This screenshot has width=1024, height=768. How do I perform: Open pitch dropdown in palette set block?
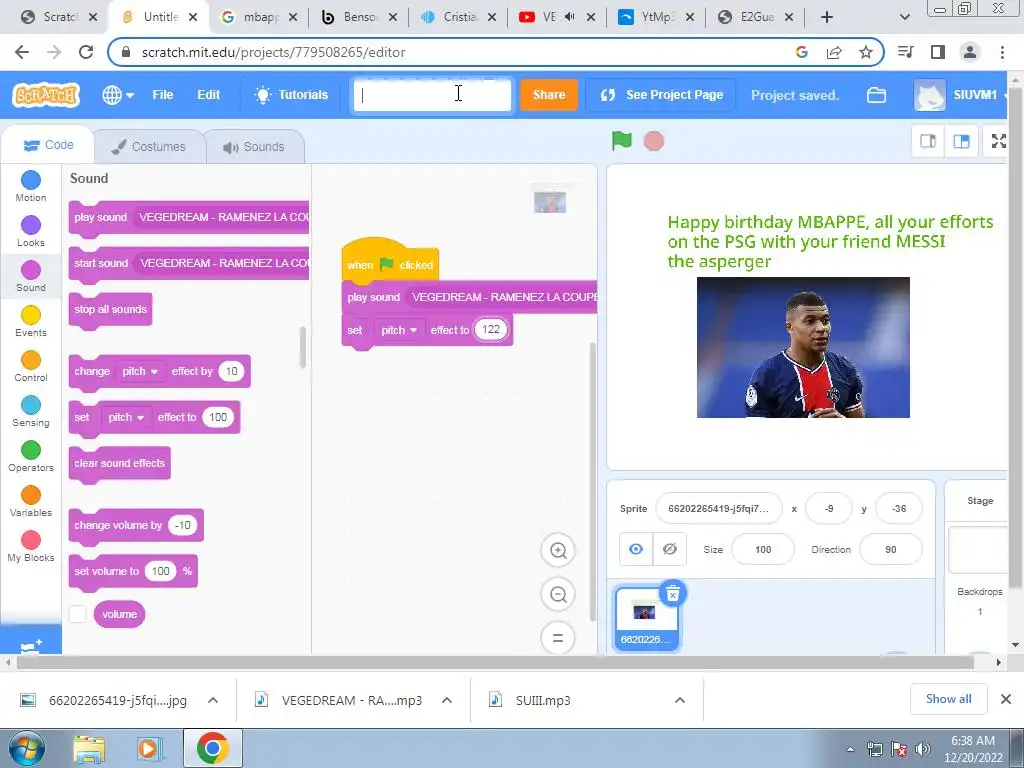point(126,417)
